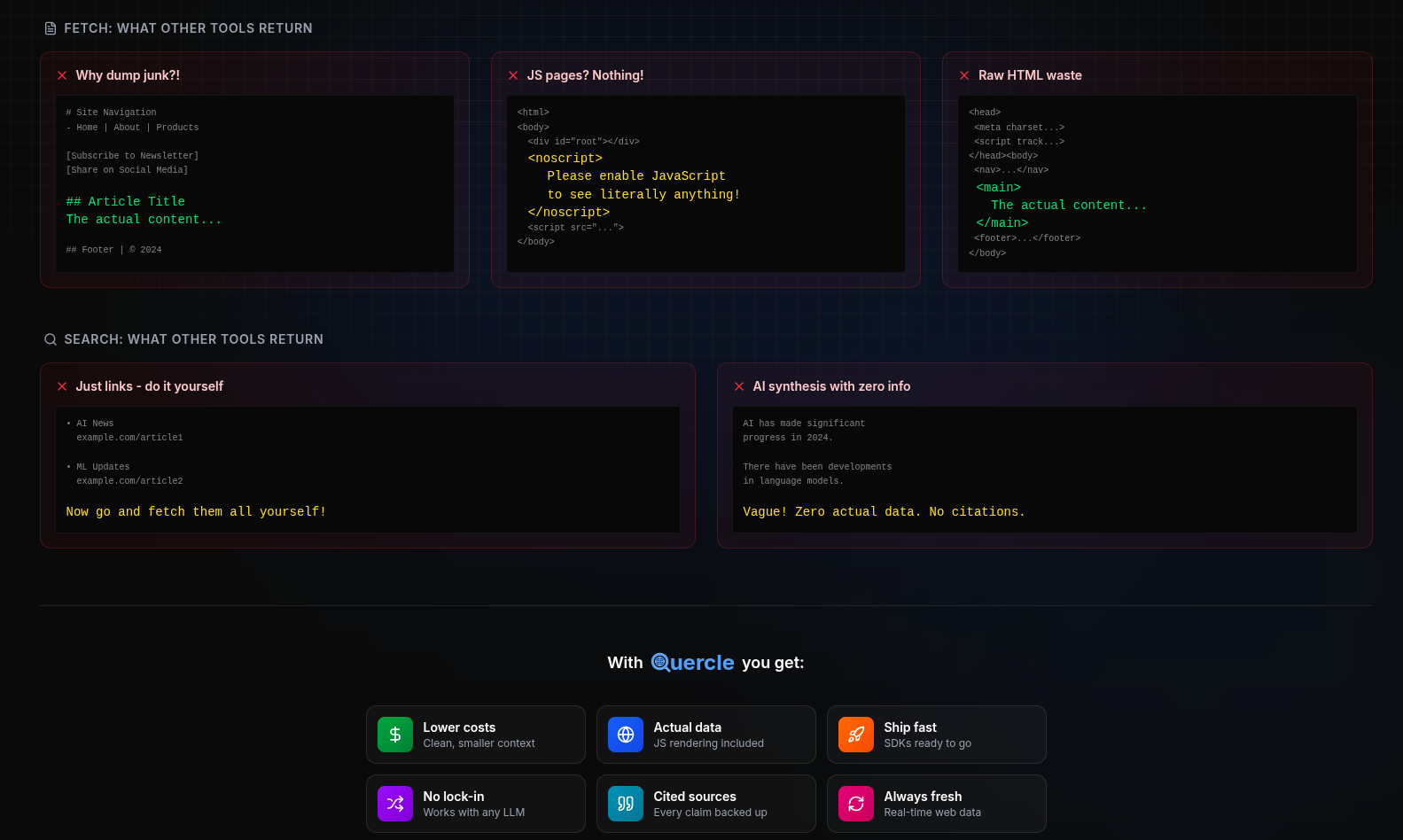1403x840 pixels.
Task: Click 'SEARCH: WHAT OTHER TOOLS RETURN' heading
Action: click(x=193, y=339)
